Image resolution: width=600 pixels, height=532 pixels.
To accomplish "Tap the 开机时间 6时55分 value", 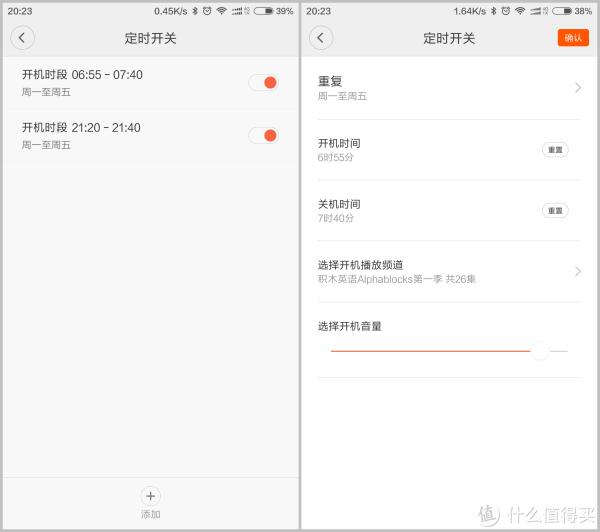I will (x=336, y=157).
